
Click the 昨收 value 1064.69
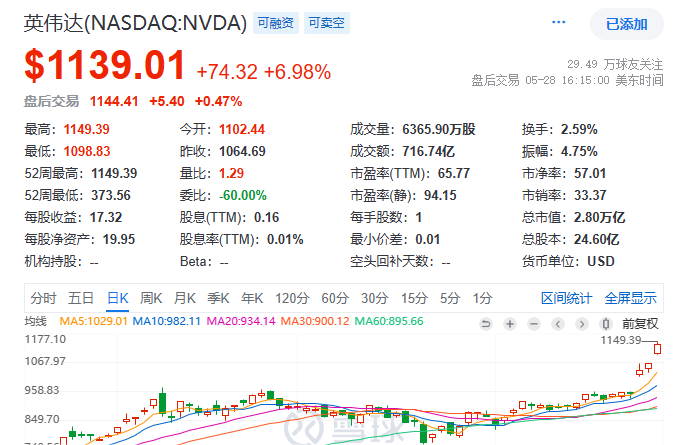click(x=242, y=151)
